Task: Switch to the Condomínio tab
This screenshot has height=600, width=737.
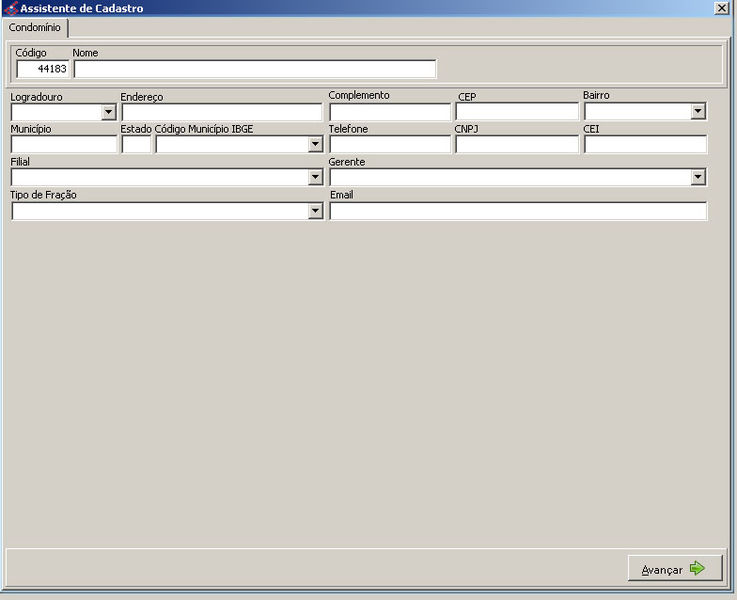Action: [35, 28]
